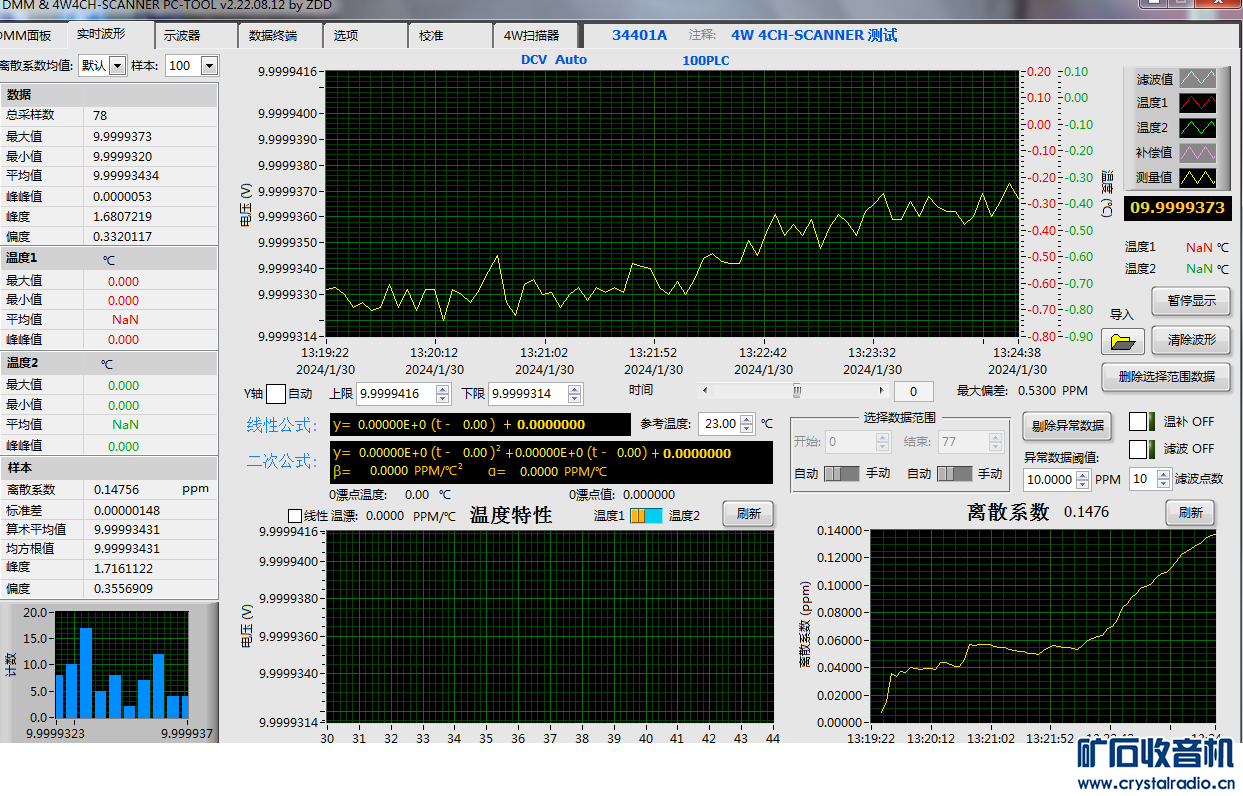Click the 滤波值 waveform legend icon

1197,78
